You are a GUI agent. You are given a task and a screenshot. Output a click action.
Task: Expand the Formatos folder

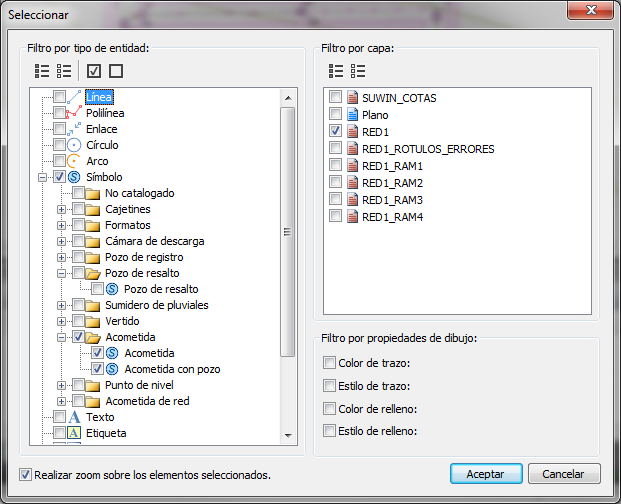pyautogui.click(x=61, y=225)
